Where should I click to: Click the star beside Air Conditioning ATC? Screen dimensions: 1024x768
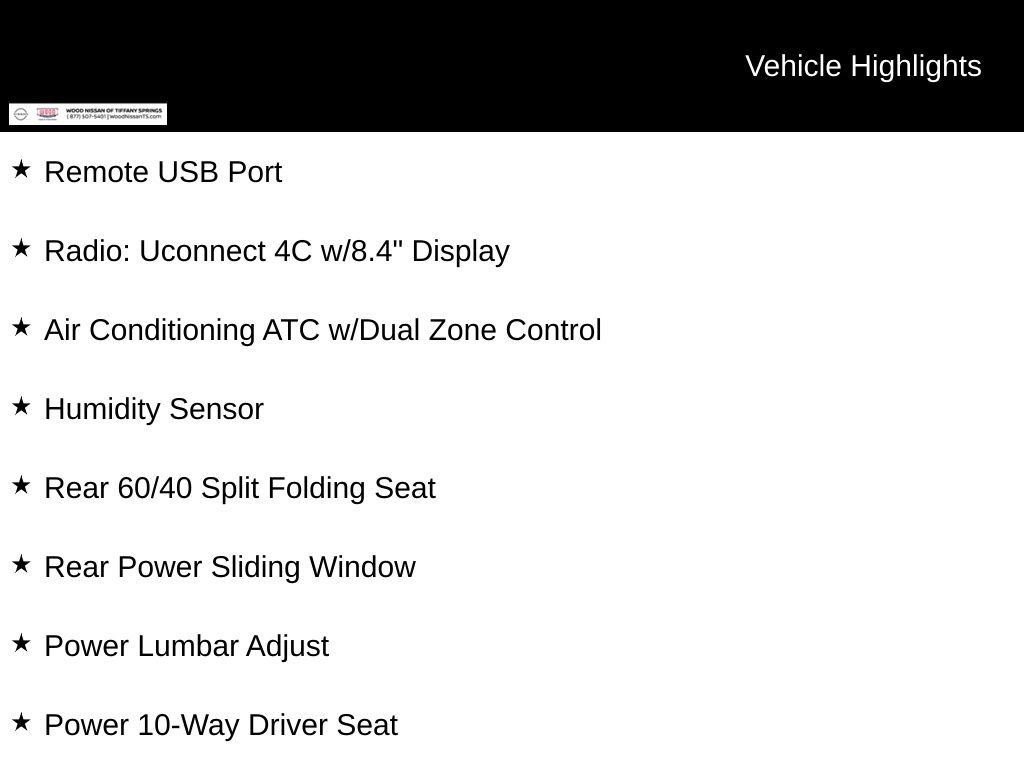coord(21,328)
